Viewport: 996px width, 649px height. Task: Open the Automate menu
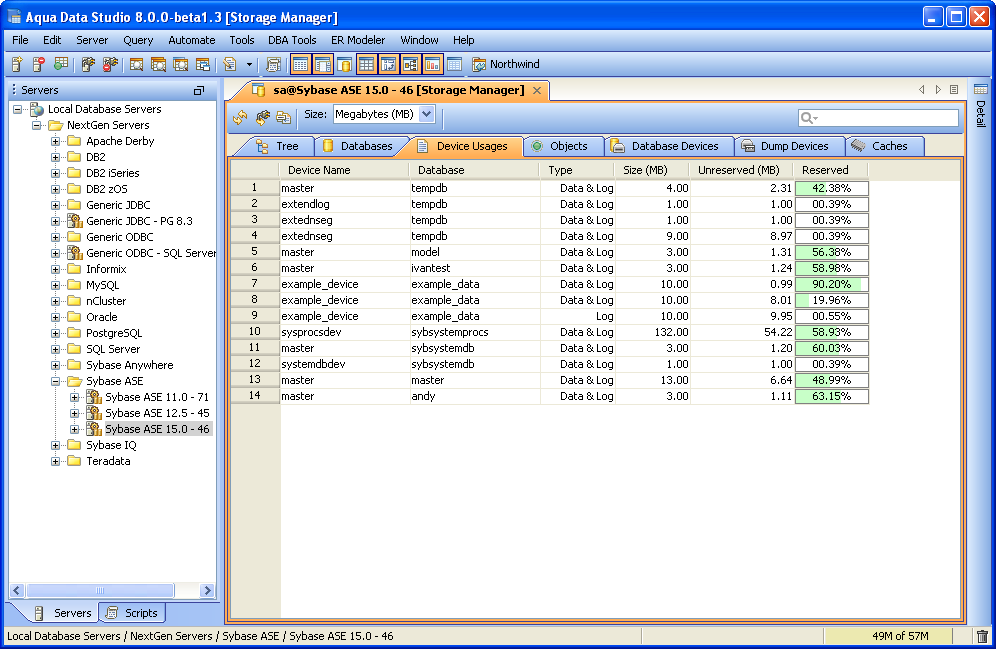(x=191, y=40)
